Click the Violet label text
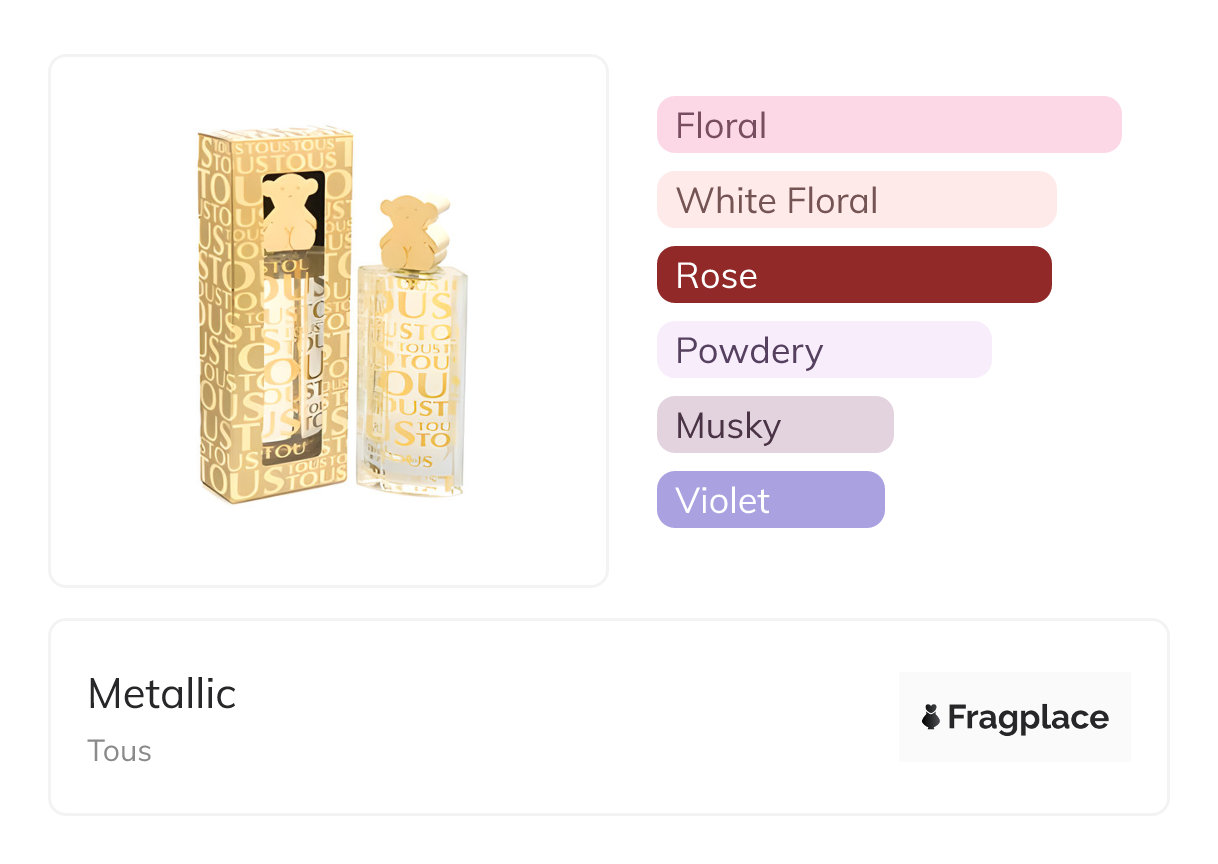This screenshot has width=1218, height=864. 722,501
